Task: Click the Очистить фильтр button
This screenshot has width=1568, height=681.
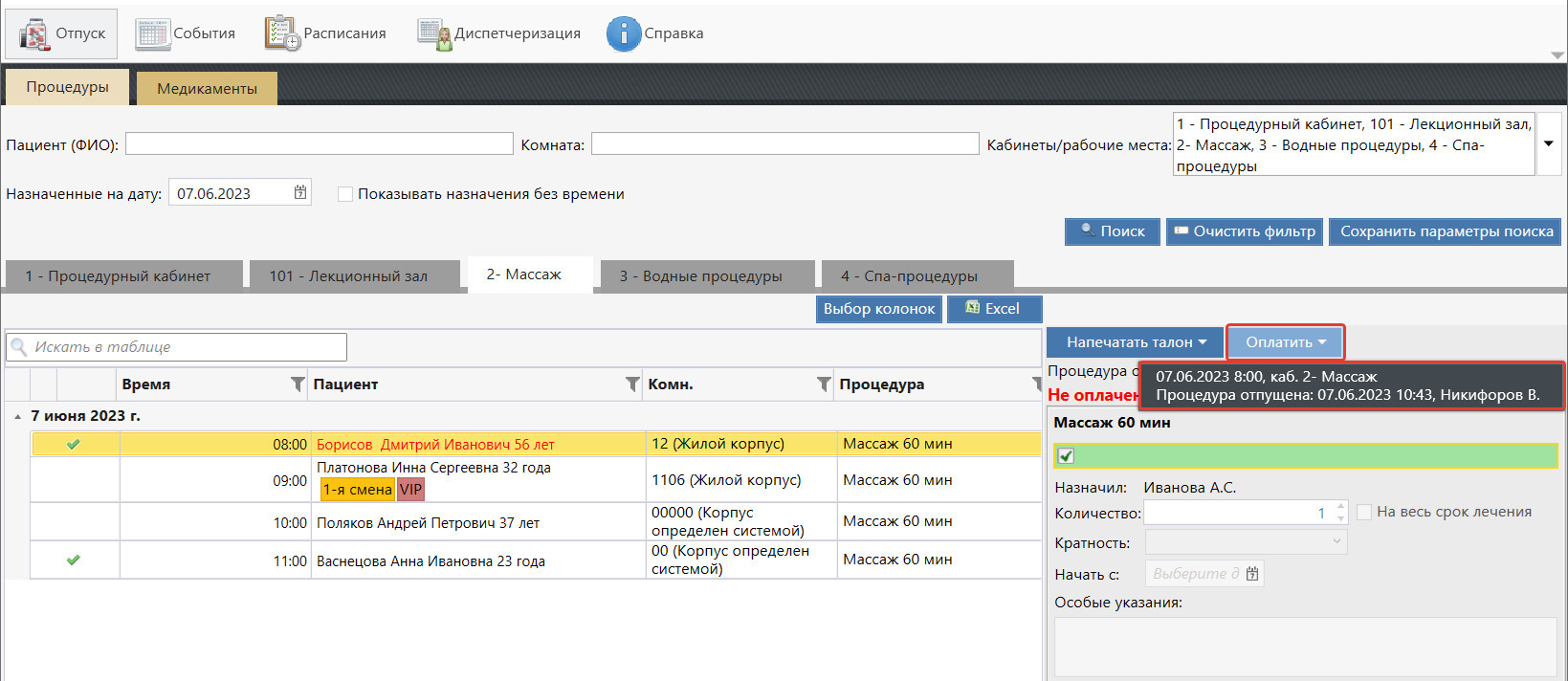Action: pos(1244,231)
